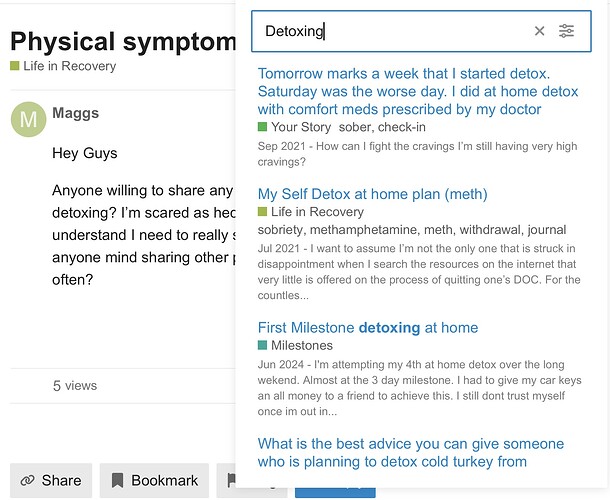Open advanced search filter options

[x=567, y=31]
